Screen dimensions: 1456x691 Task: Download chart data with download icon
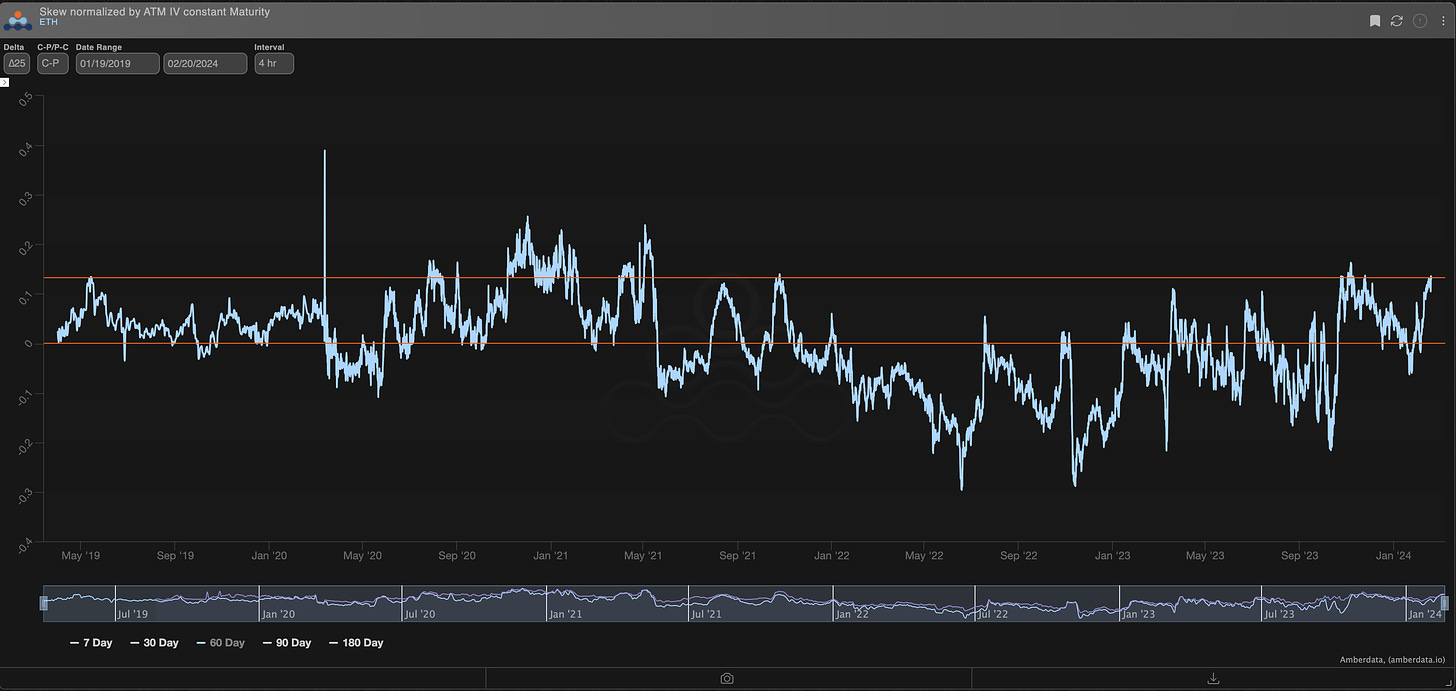click(x=1213, y=679)
